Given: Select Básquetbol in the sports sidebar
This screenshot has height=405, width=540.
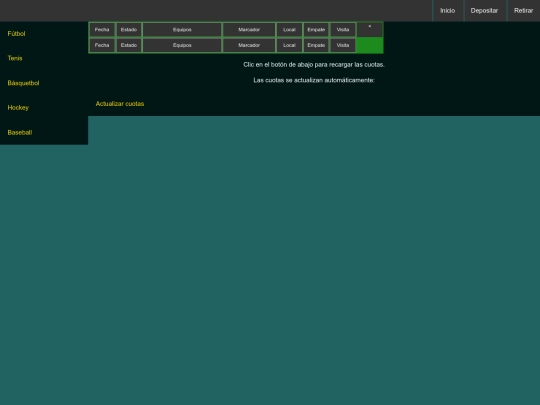Looking at the screenshot, I should click(x=23, y=83).
